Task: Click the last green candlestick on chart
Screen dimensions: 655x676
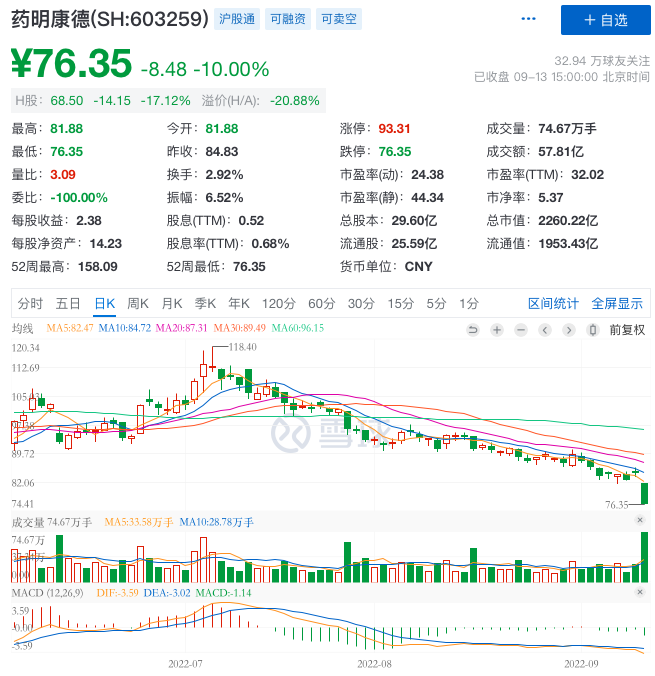Action: (645, 493)
